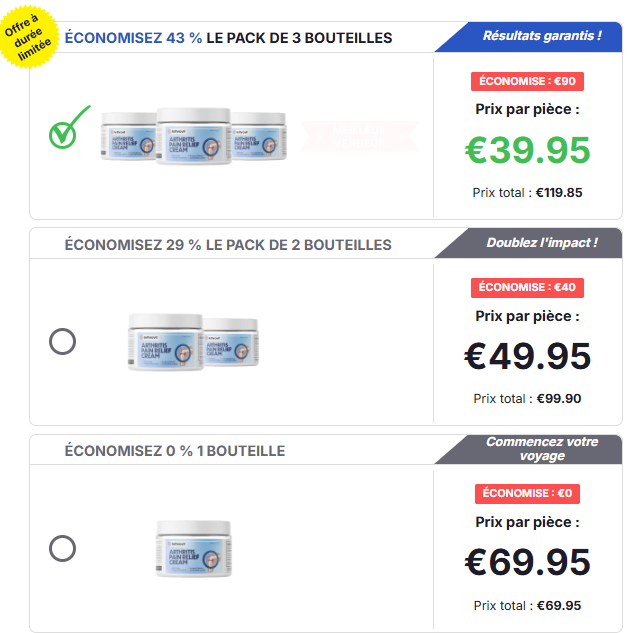Click the red 'ÉCONOMISE : €40' tag
The image size is (638, 633).
(527, 288)
